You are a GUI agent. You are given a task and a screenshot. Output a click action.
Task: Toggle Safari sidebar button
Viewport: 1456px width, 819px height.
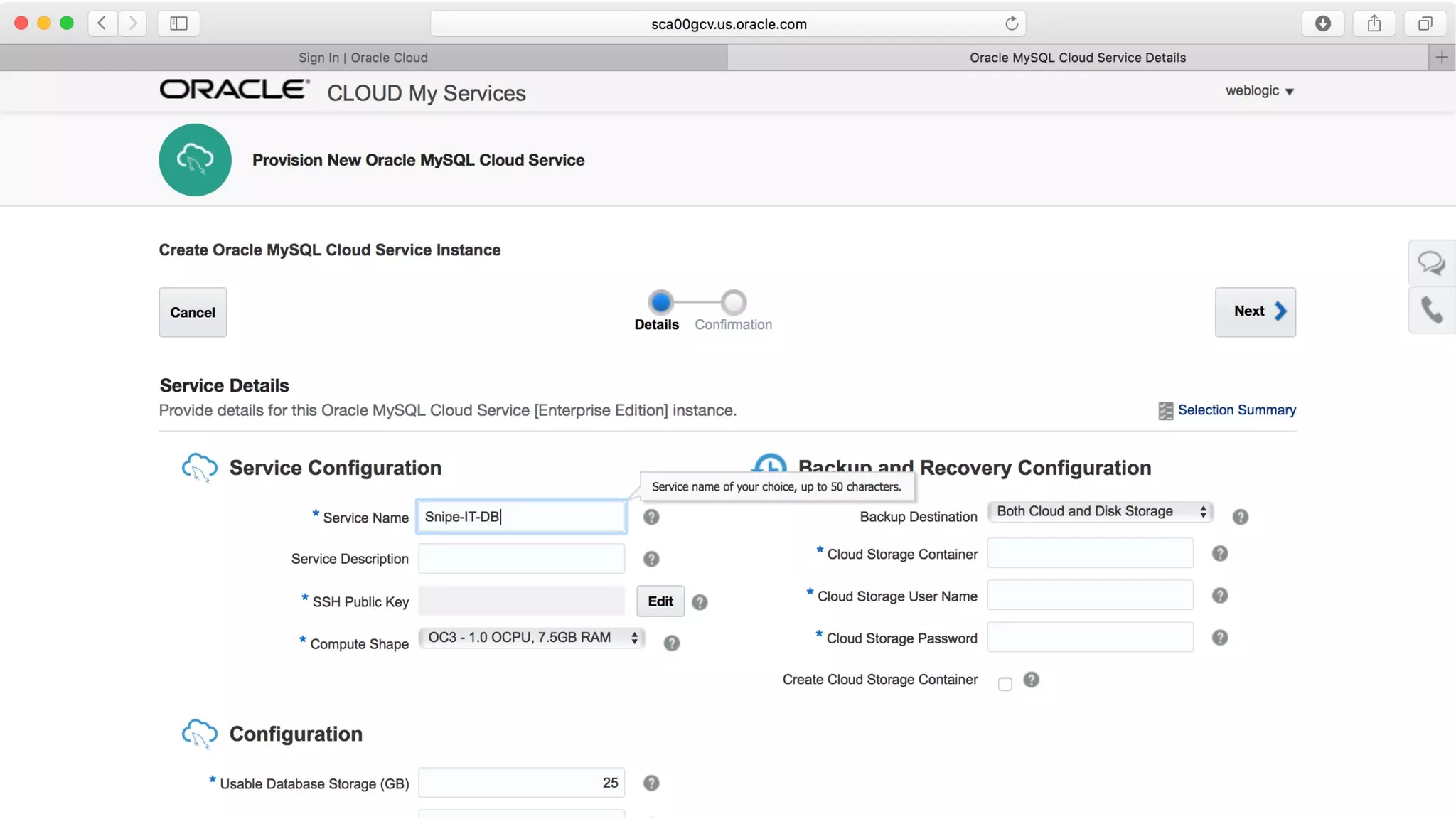click(x=178, y=23)
